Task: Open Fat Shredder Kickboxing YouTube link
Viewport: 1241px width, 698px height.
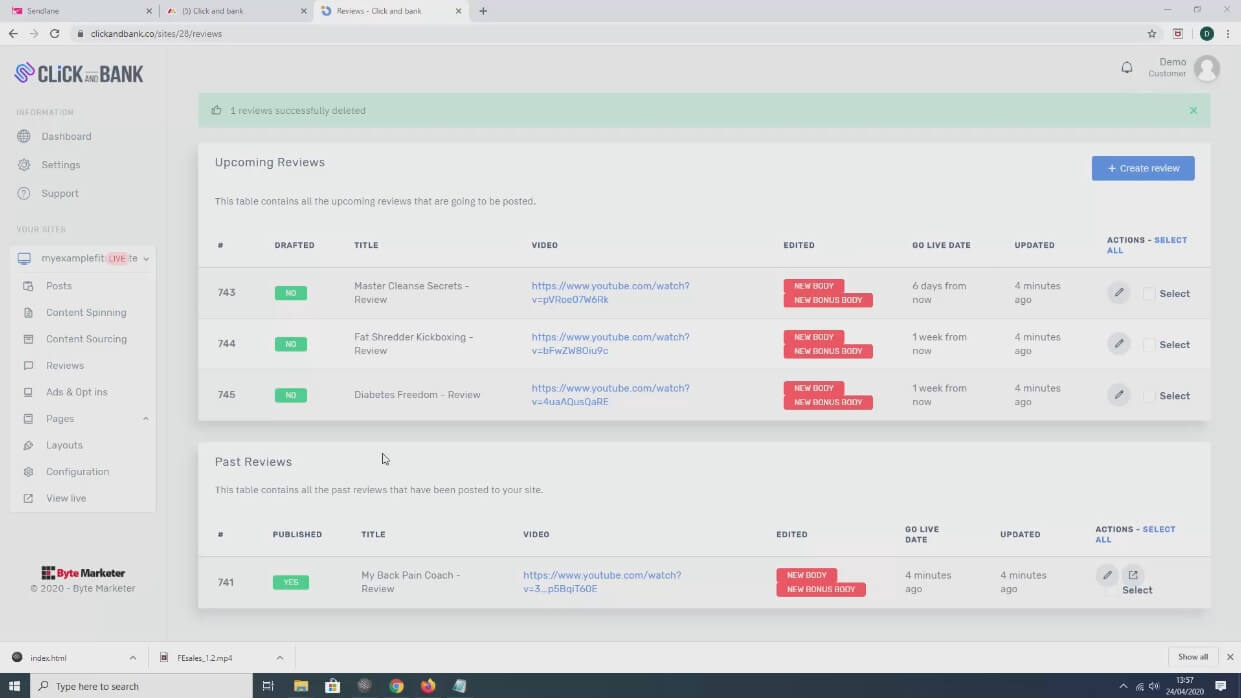Action: pyautogui.click(x=610, y=344)
